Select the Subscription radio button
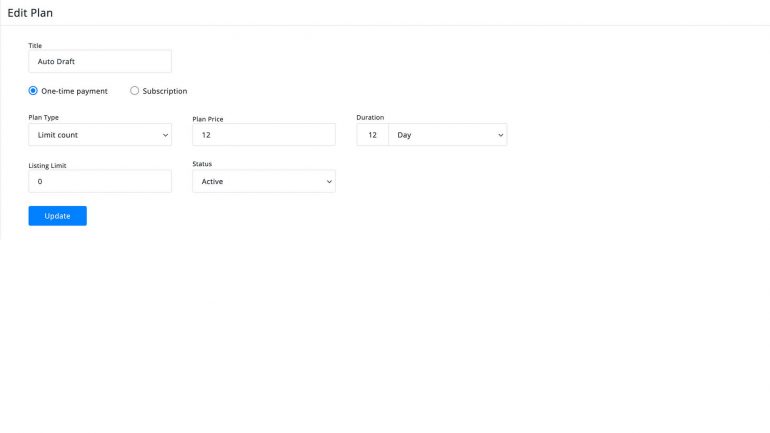The image size is (770, 433). [x=135, y=91]
